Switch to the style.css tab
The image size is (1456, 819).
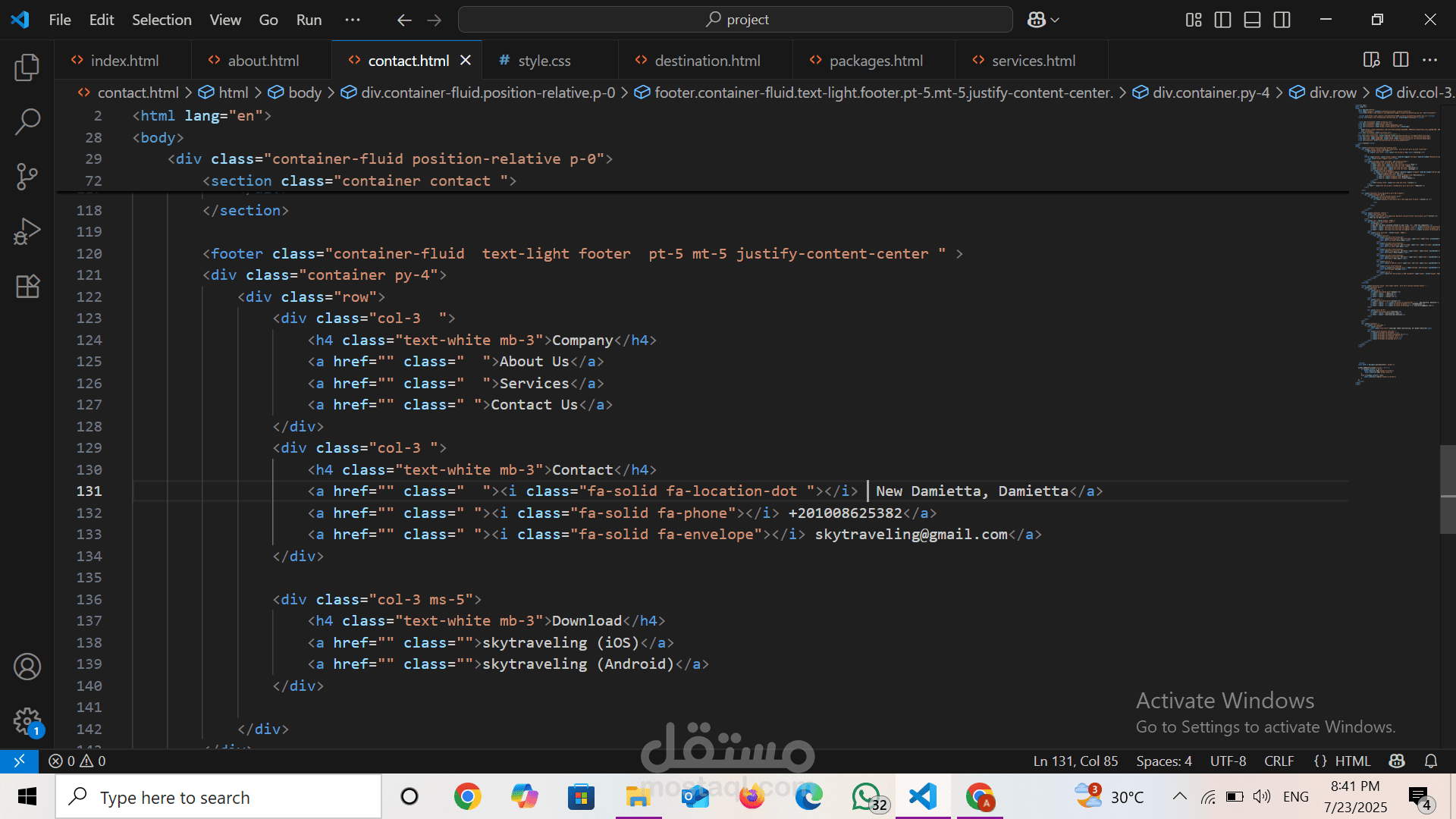pyautogui.click(x=544, y=61)
